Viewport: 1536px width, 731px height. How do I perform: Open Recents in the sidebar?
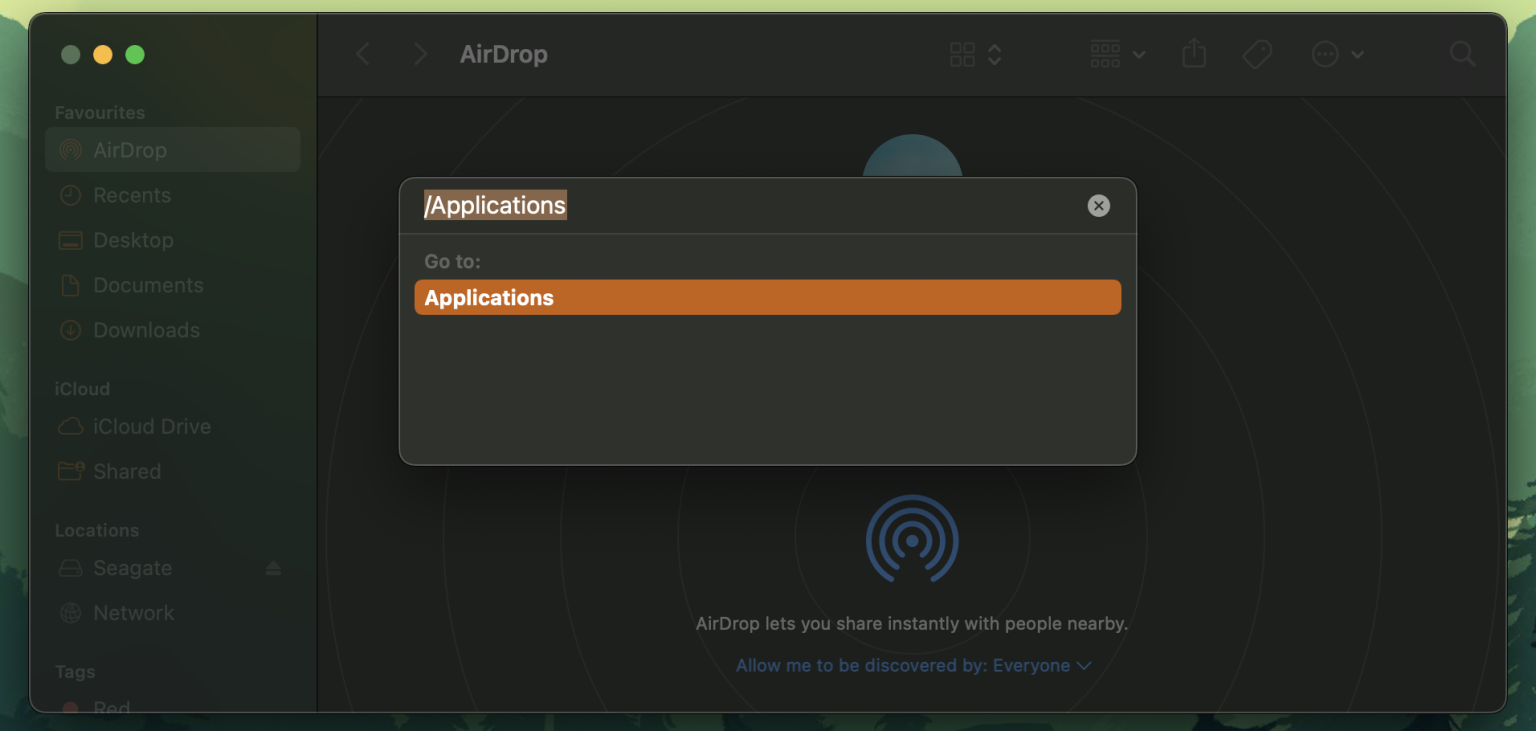click(x=131, y=196)
